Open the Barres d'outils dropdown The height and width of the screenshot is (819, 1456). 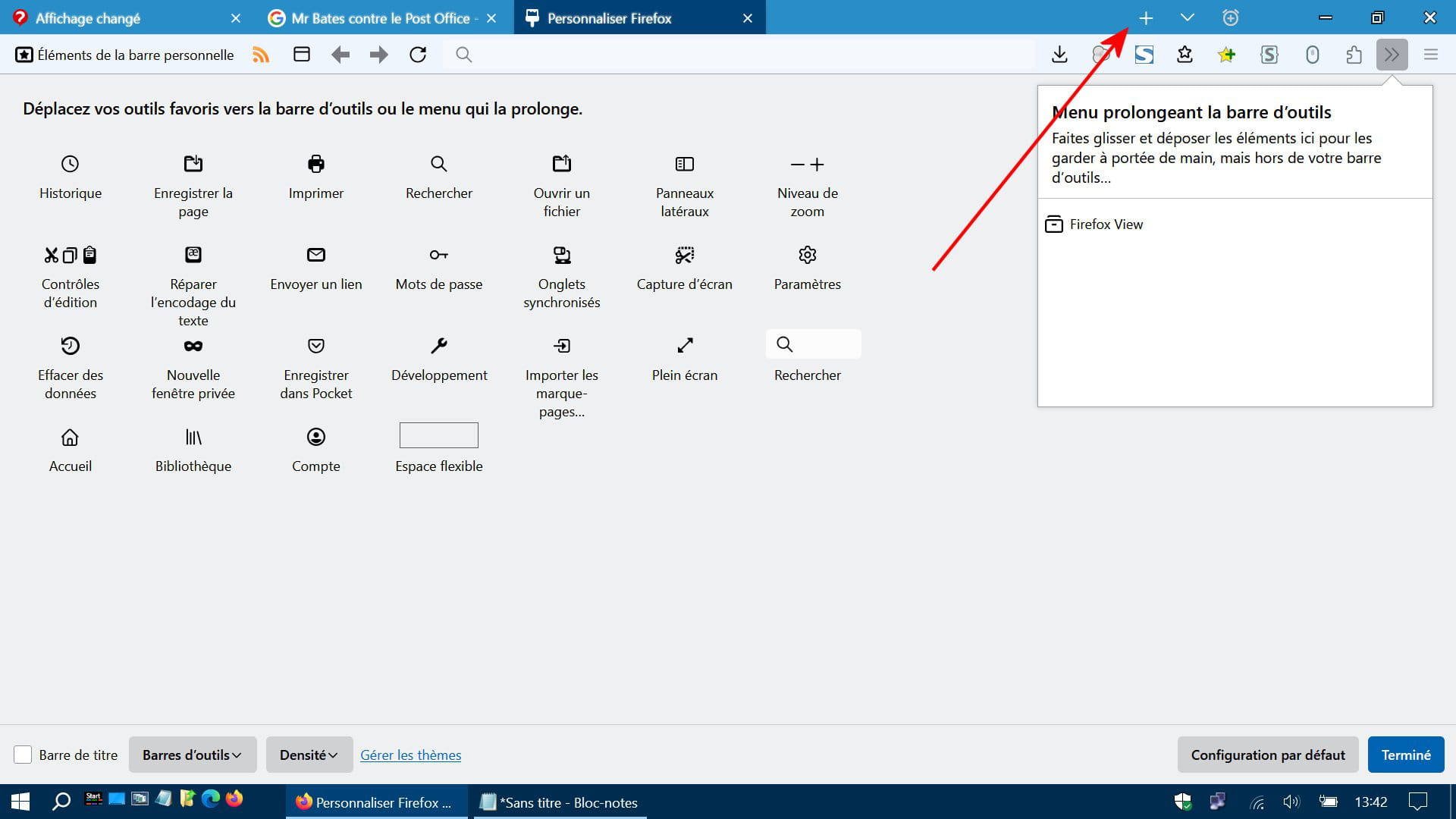(193, 755)
